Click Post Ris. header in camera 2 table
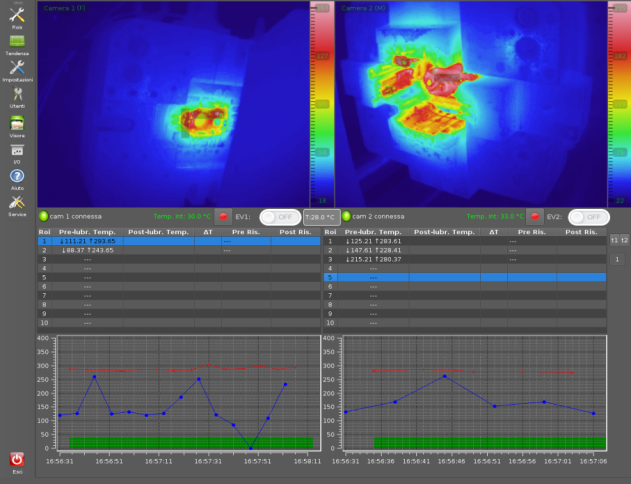 tap(581, 232)
